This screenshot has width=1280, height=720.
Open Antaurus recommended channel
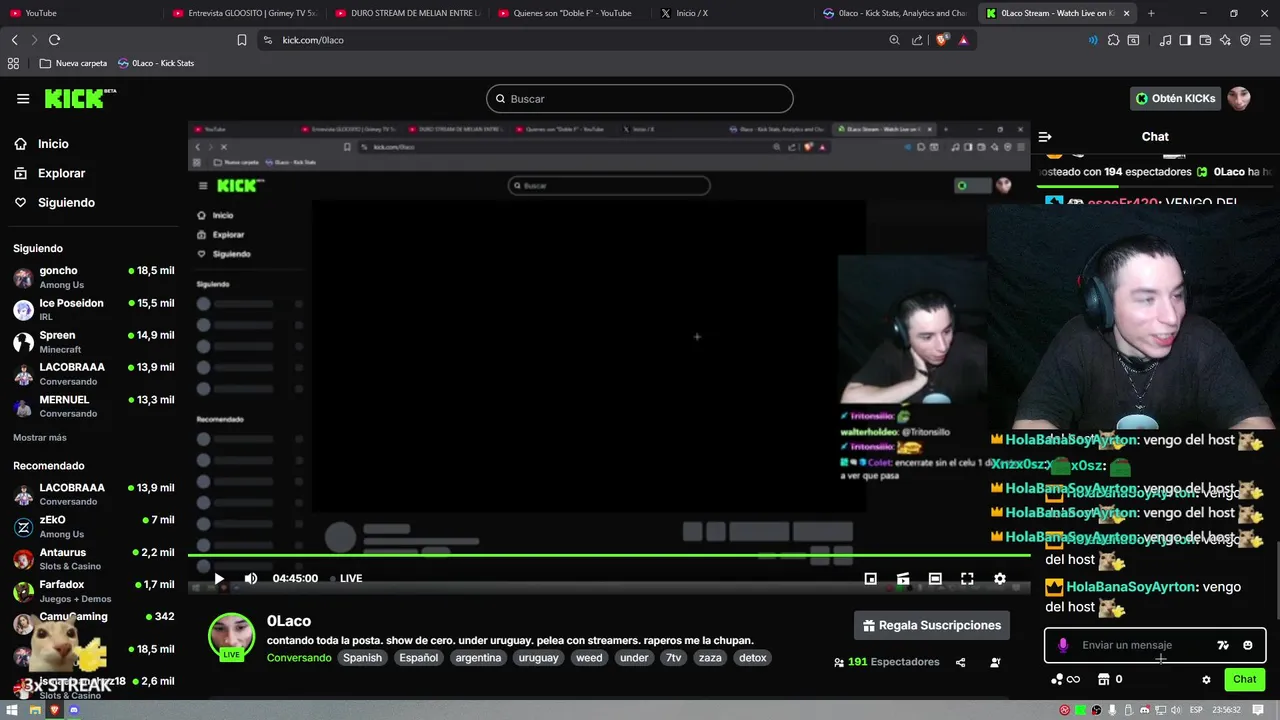point(94,558)
